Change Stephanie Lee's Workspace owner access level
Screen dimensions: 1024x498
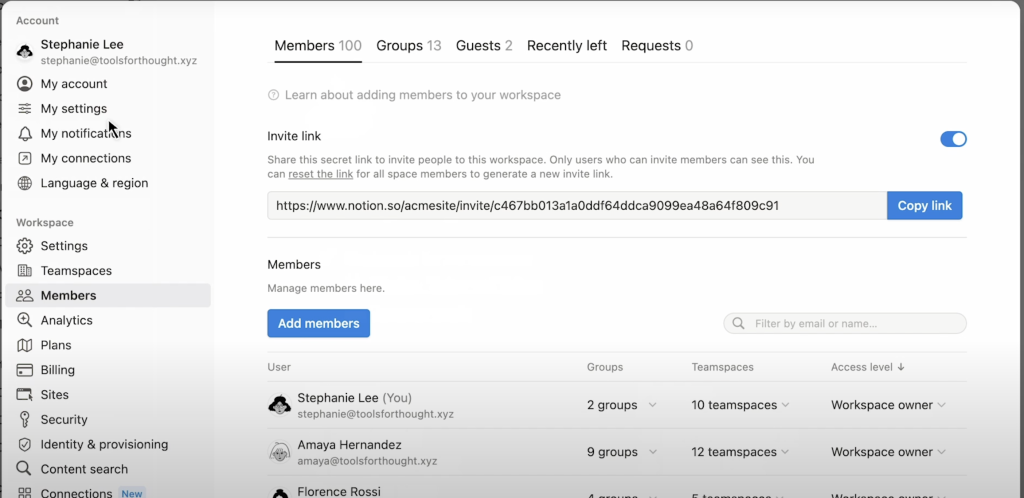click(x=888, y=405)
